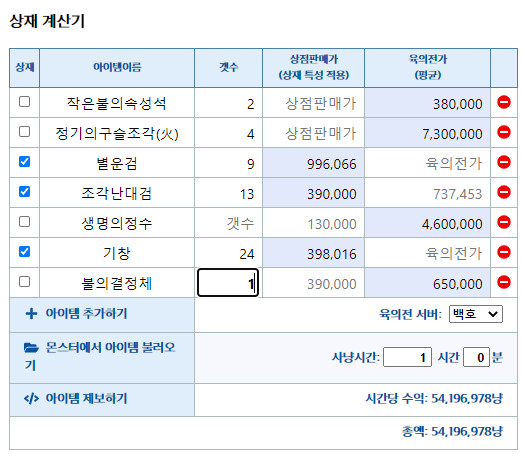The image size is (523, 462).
Task: Click the folder icon beside 몬스터에서 아이템 불러오기
Action: [x=31, y=348]
